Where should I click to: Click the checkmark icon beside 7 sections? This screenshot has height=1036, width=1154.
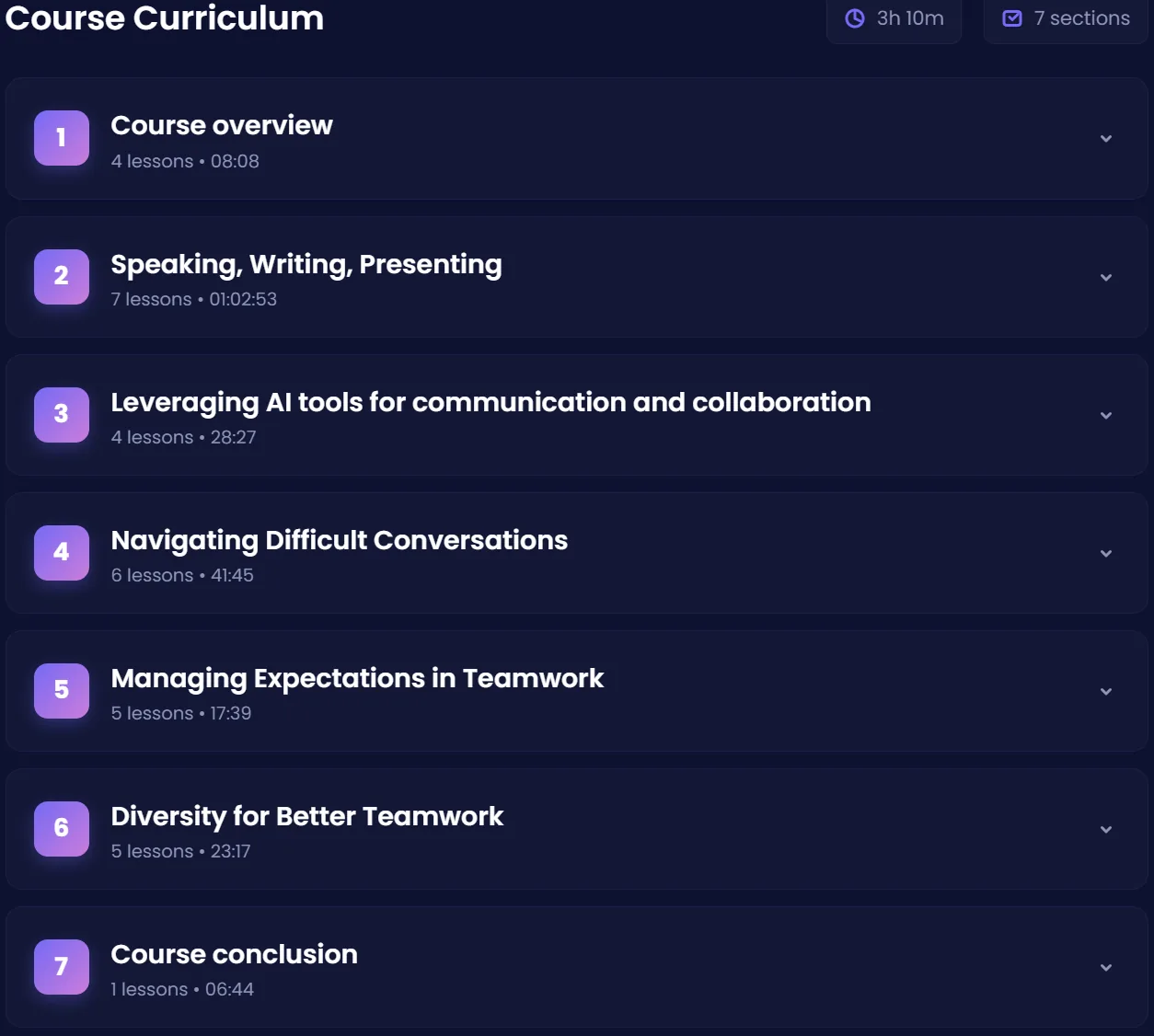pyautogui.click(x=1012, y=18)
